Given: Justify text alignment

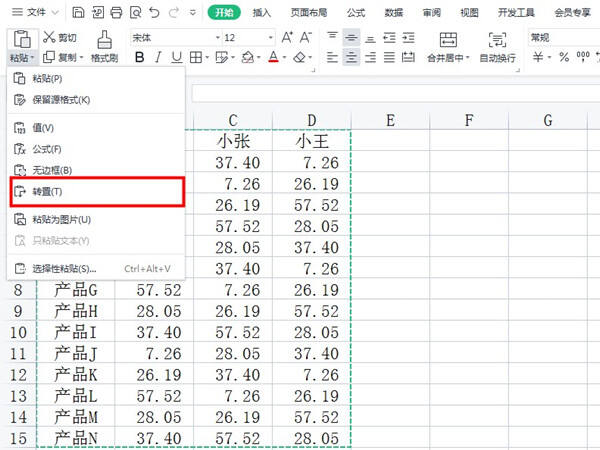Looking at the screenshot, I should (389, 58).
